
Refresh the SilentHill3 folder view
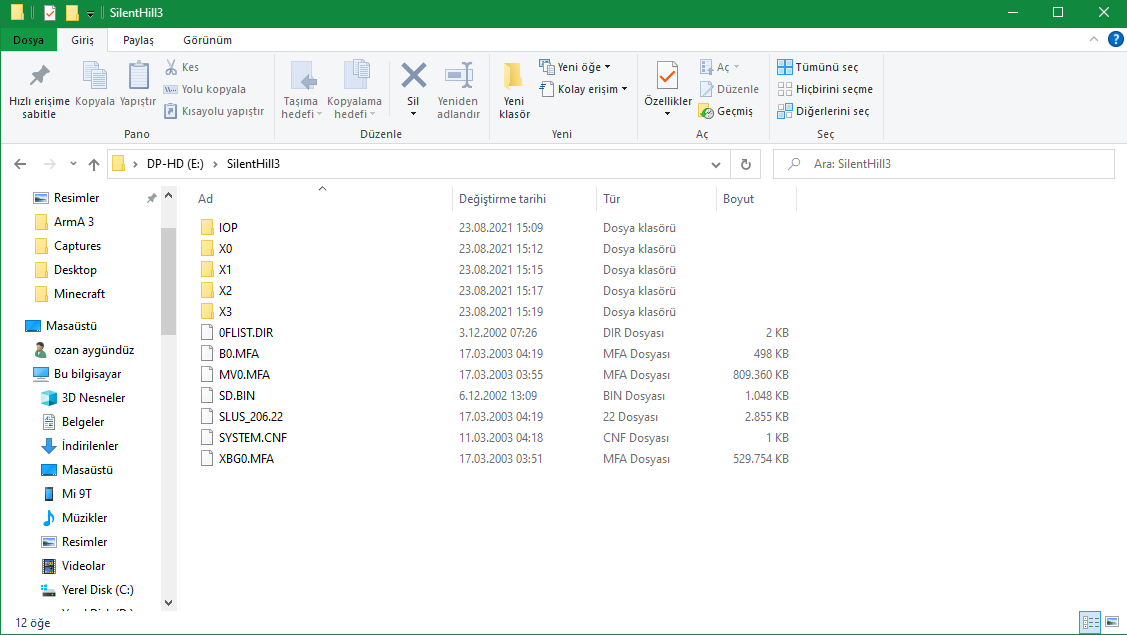coord(745,165)
